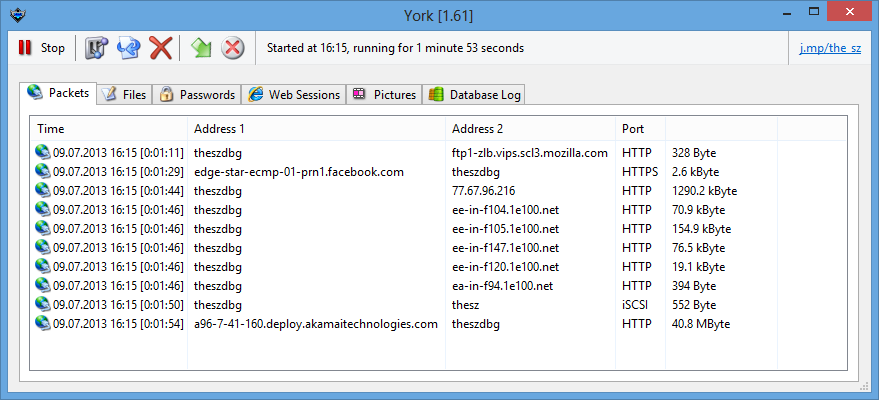Select the mozilla.com packet row globe icon
879x400 pixels.
tap(43, 152)
